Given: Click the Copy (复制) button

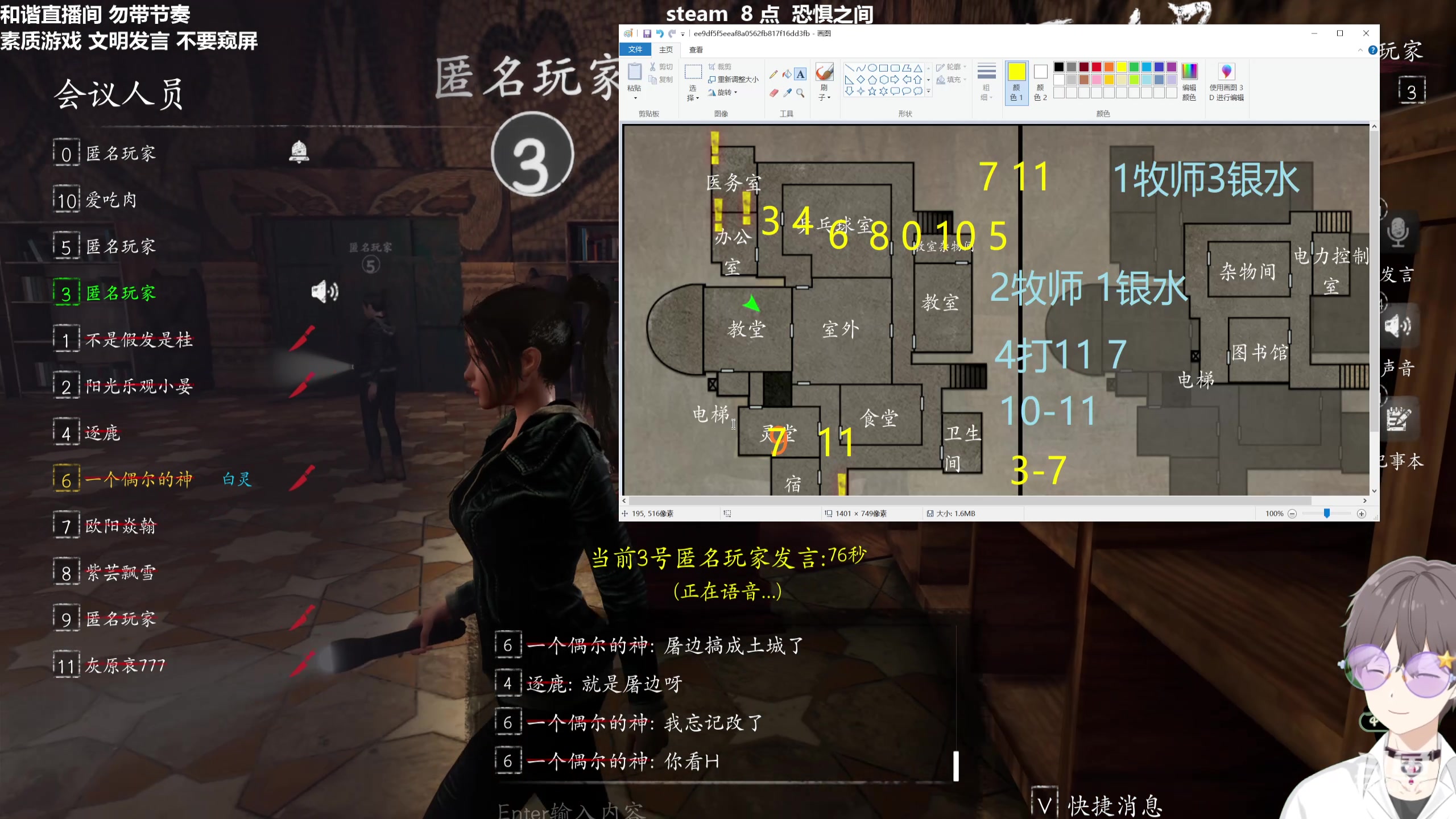Looking at the screenshot, I should (x=661, y=80).
